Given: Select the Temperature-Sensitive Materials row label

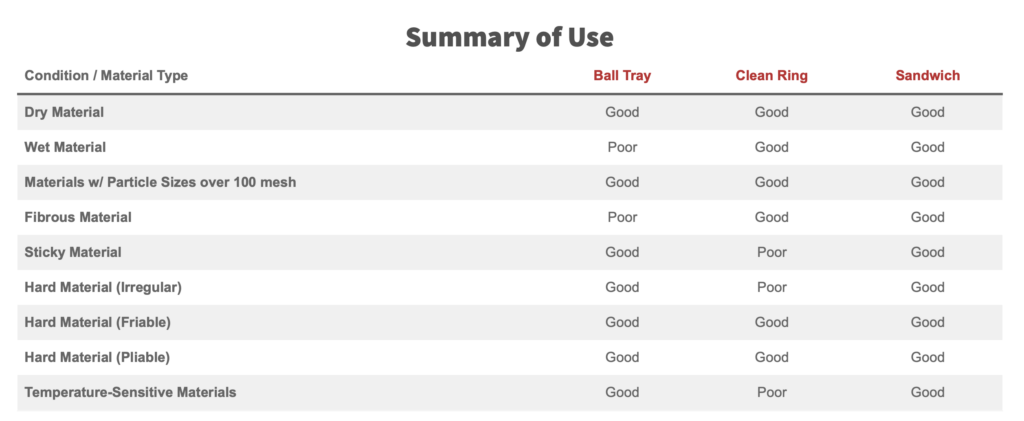Looking at the screenshot, I should click(131, 393).
